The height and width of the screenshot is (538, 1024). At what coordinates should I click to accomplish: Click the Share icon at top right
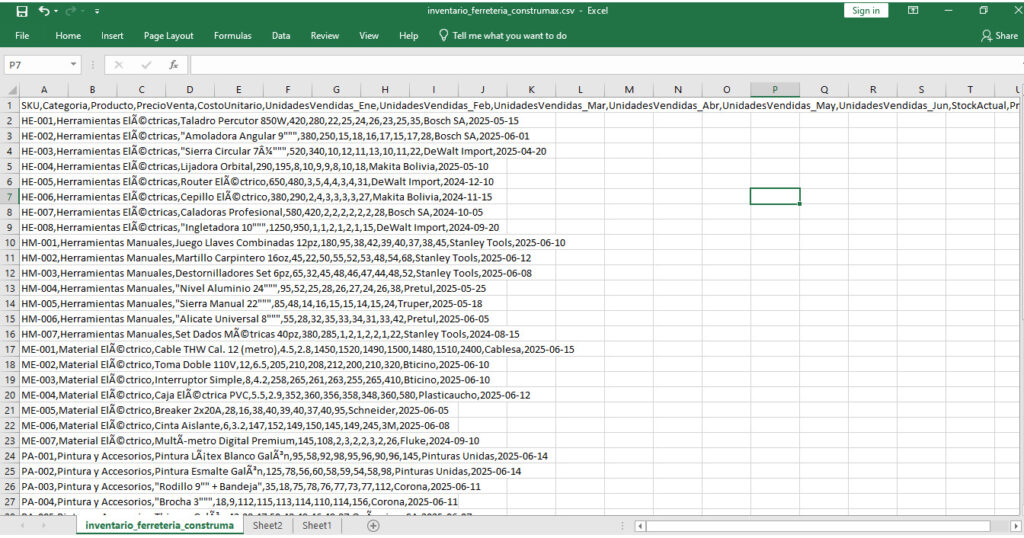point(998,36)
